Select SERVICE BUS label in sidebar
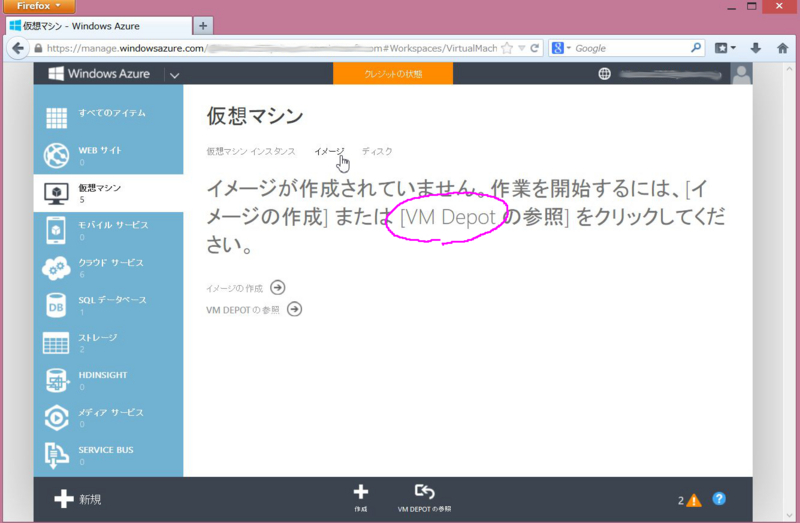The image size is (800, 523). 106,450
